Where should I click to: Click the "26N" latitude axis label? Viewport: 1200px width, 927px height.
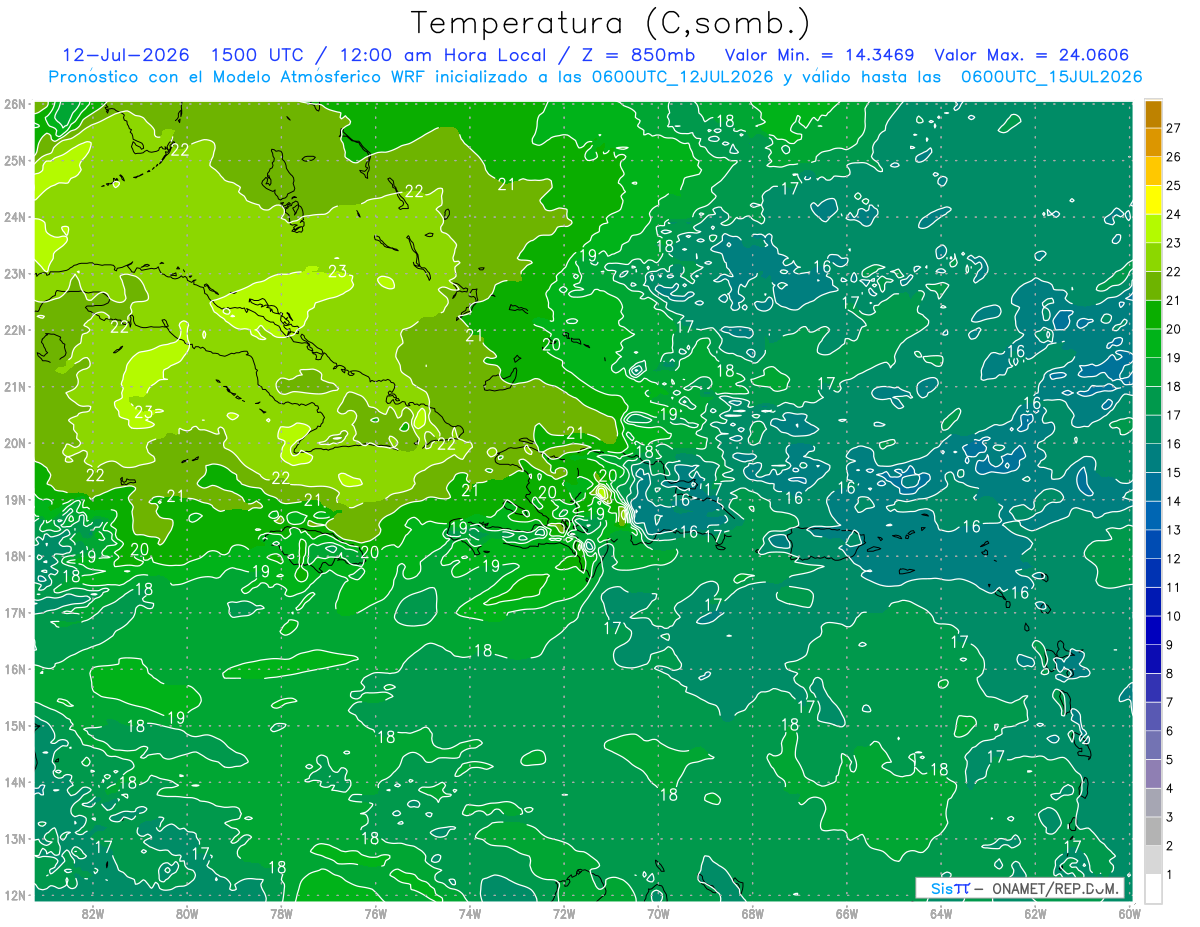click(x=14, y=104)
